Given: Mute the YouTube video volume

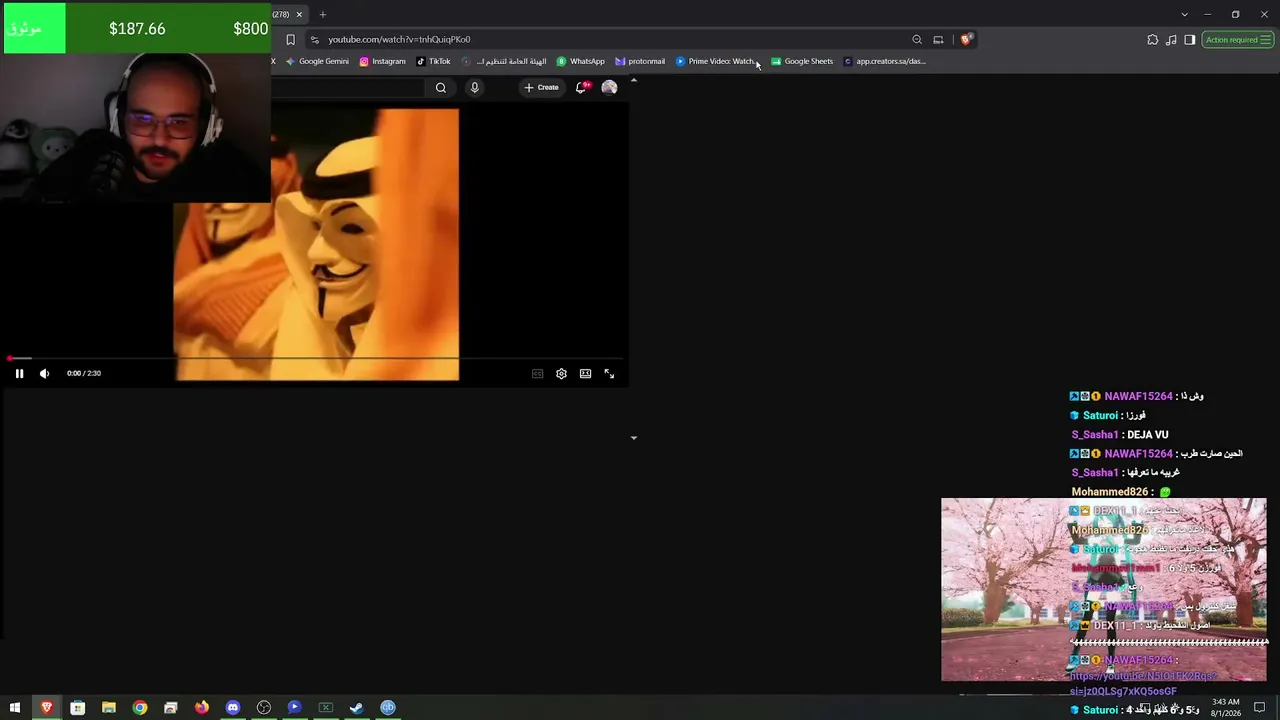Looking at the screenshot, I should [44, 374].
